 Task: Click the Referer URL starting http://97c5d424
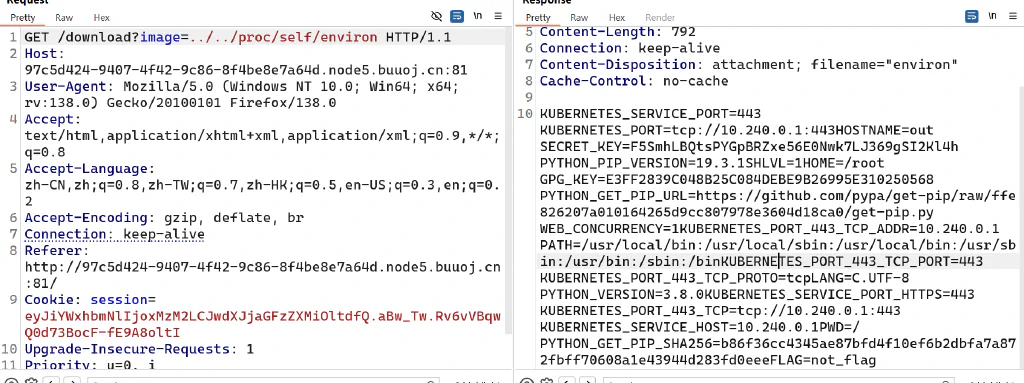tap(262, 267)
